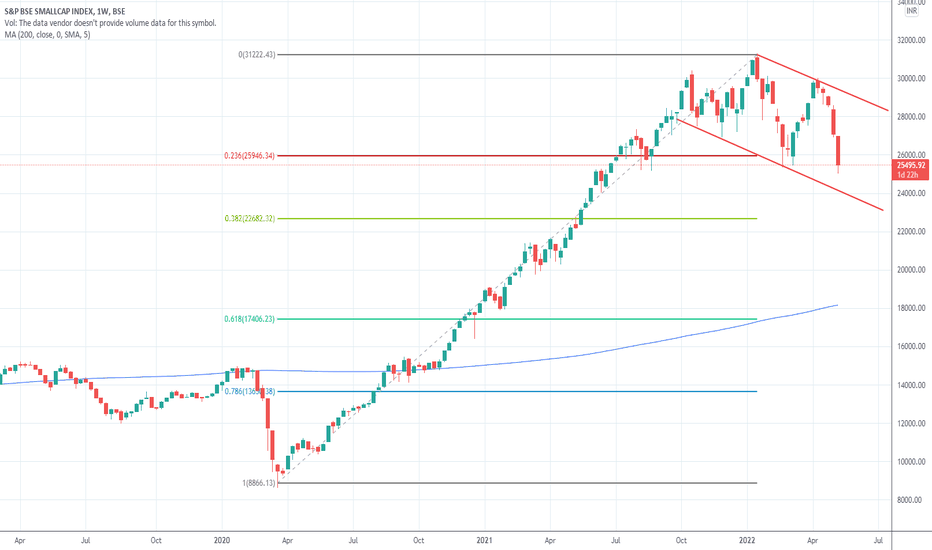Click the 12000.00 price axis label
The height and width of the screenshot is (550, 932).
[x=911, y=423]
